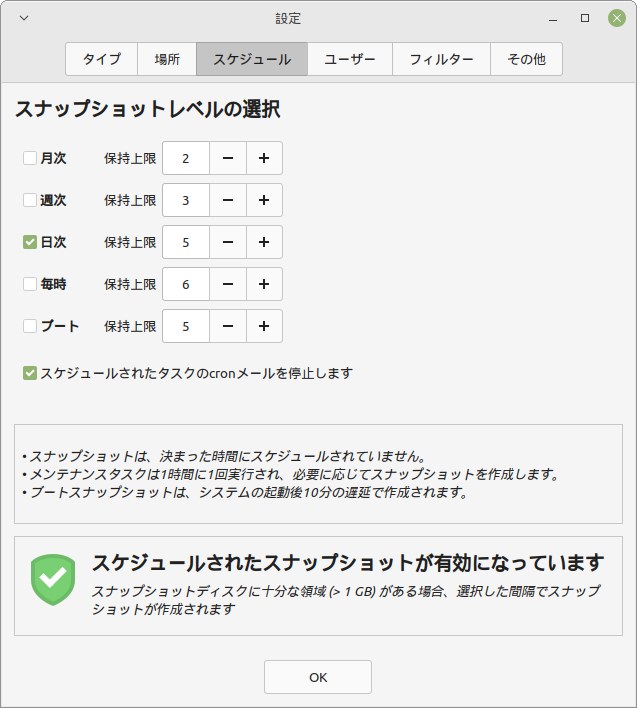Toggle the cronメール停止 checkbox
Image resolution: width=637 pixels, height=708 pixels.
[30, 373]
